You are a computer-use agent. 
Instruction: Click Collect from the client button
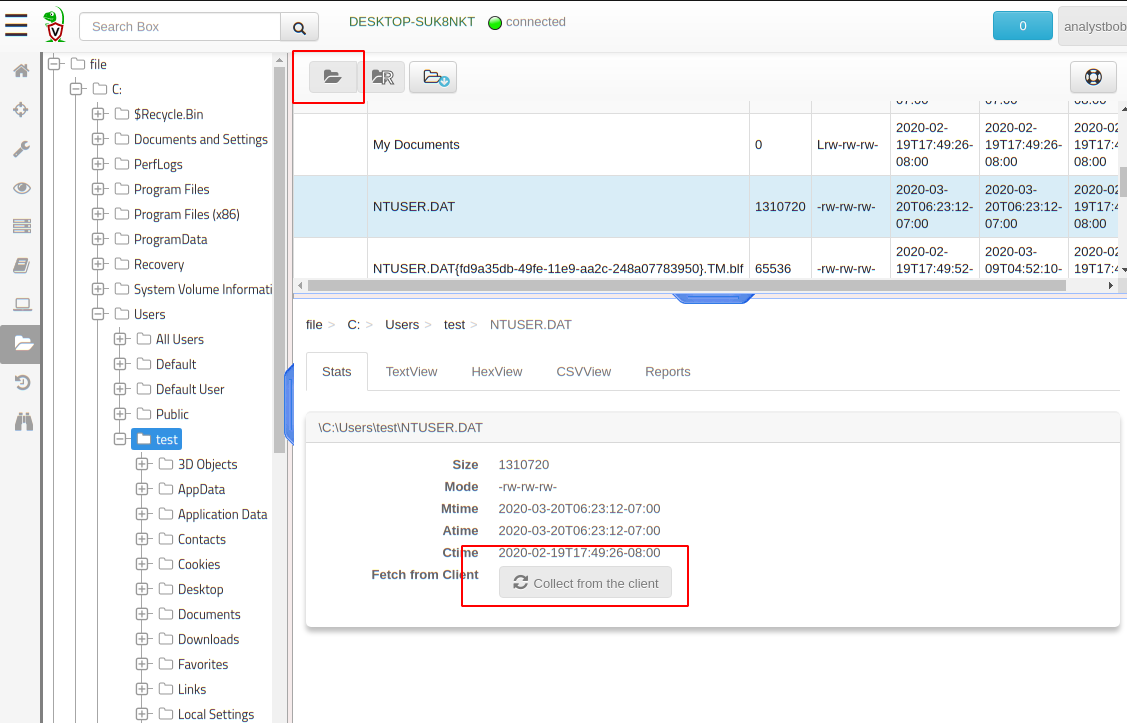point(586,583)
